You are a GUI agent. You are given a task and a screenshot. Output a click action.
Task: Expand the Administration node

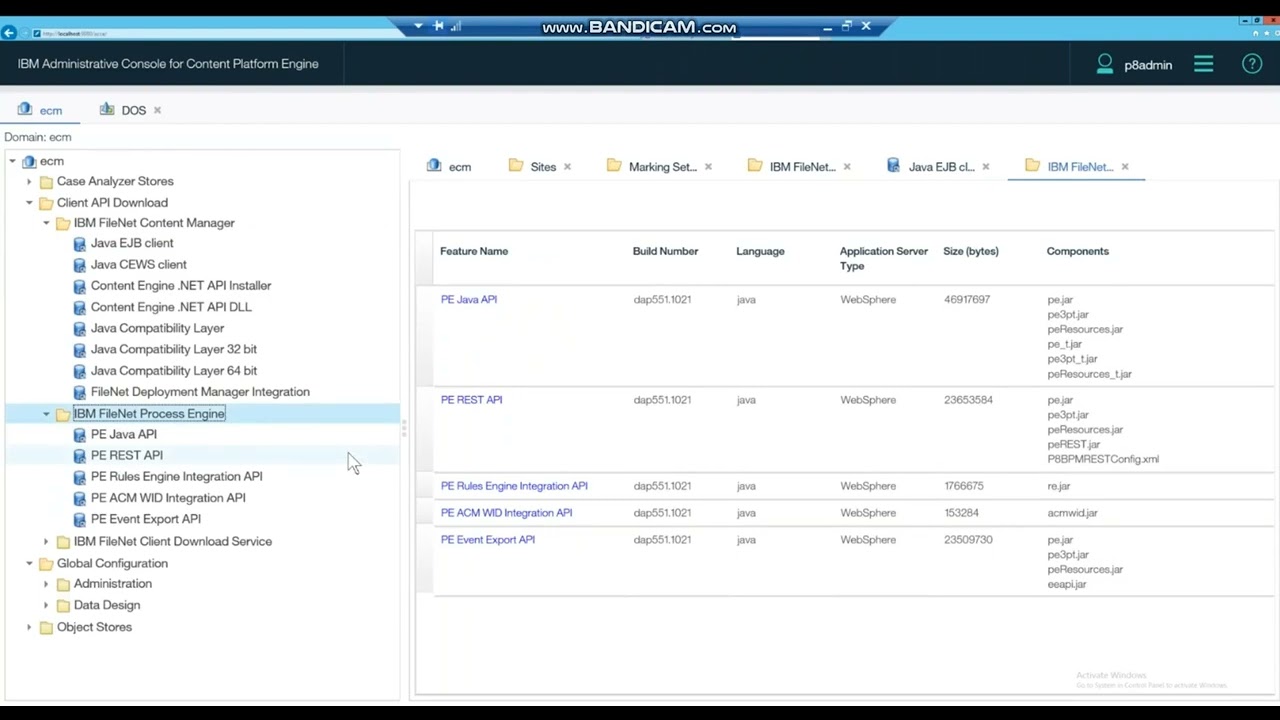tap(46, 584)
